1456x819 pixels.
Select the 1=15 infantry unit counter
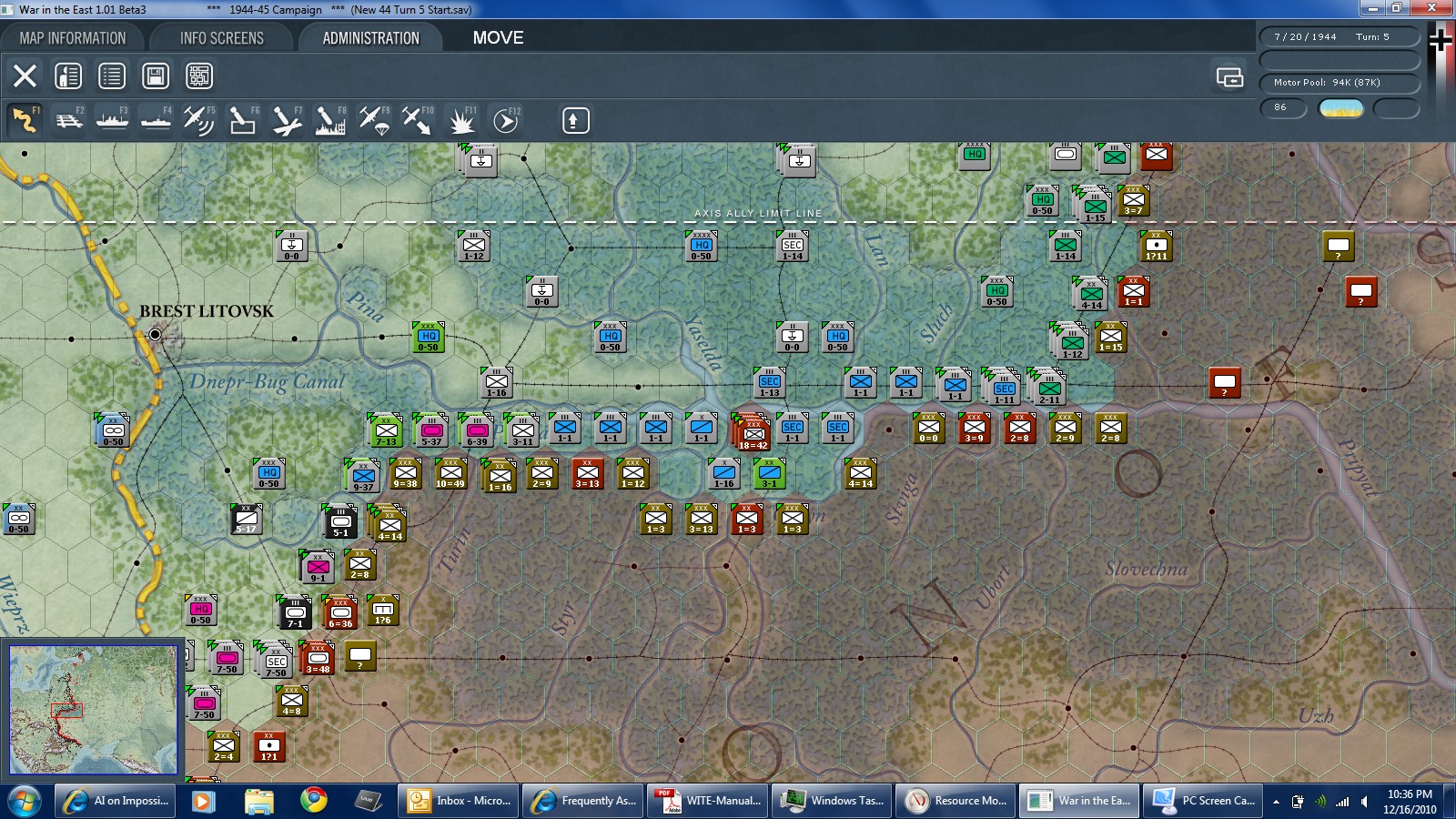click(1110, 337)
